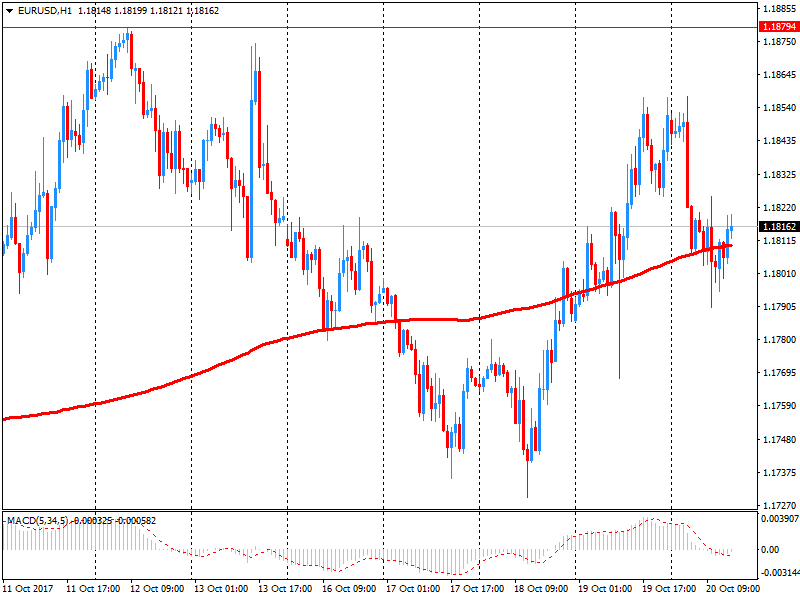The height and width of the screenshot is (600, 800).
Task: Click price scale value 1.17270
Action: (x=779, y=505)
